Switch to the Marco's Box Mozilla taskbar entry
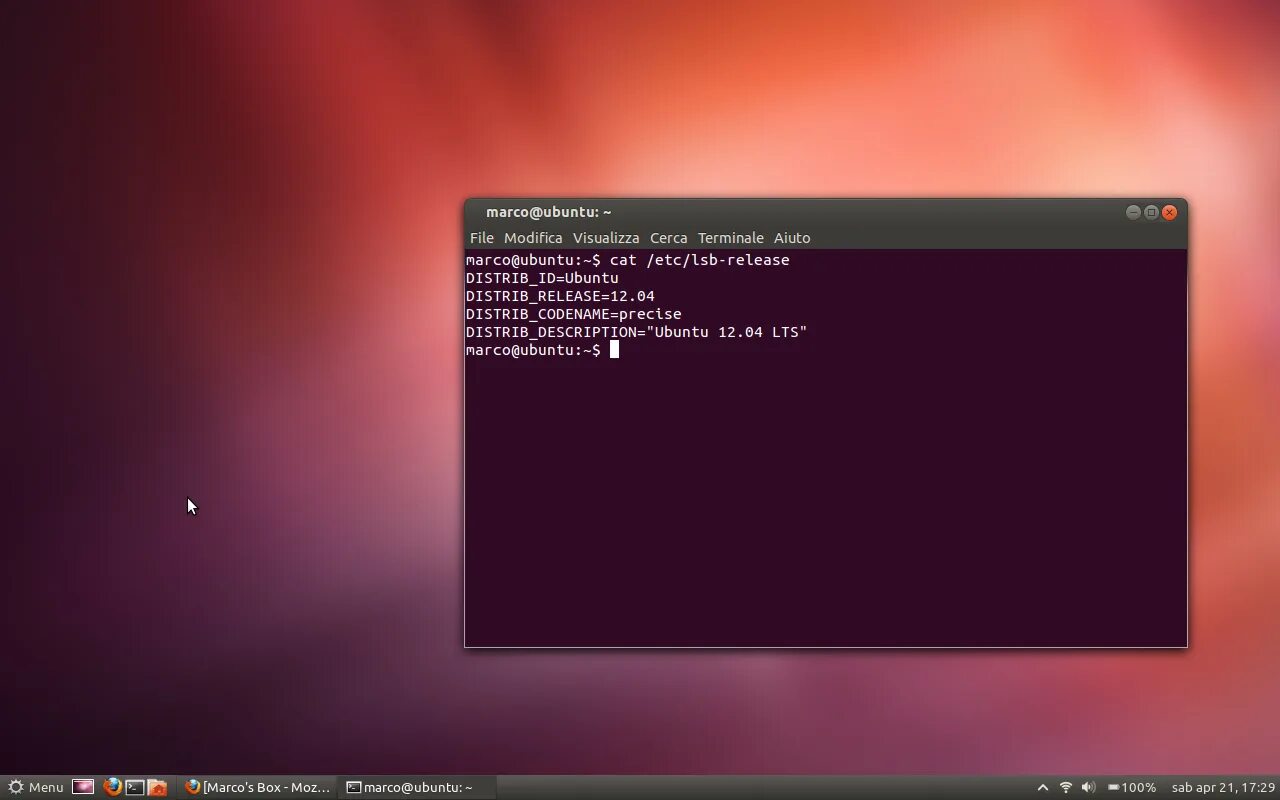The height and width of the screenshot is (800, 1280). point(257,787)
